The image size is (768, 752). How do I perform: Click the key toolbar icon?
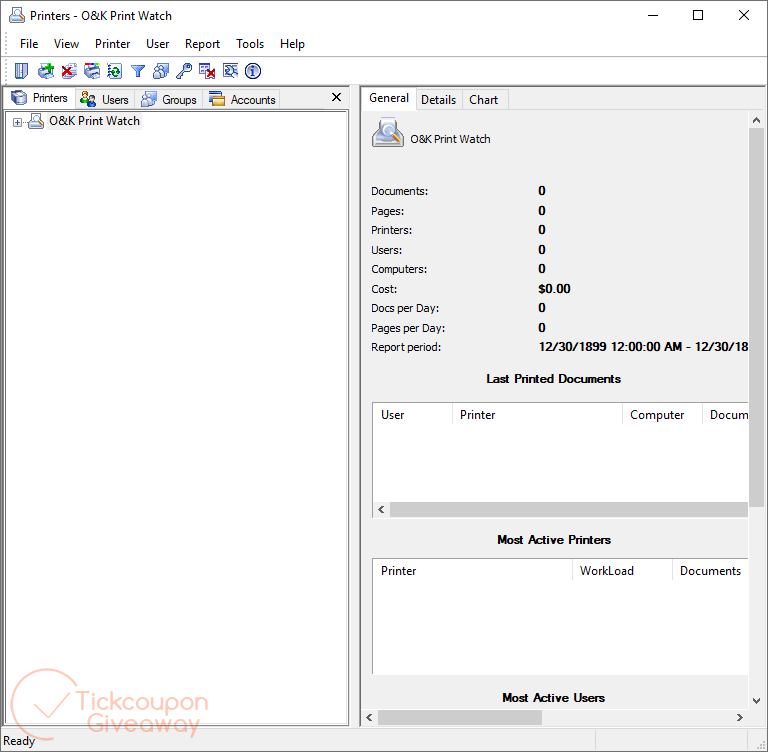tap(184, 71)
